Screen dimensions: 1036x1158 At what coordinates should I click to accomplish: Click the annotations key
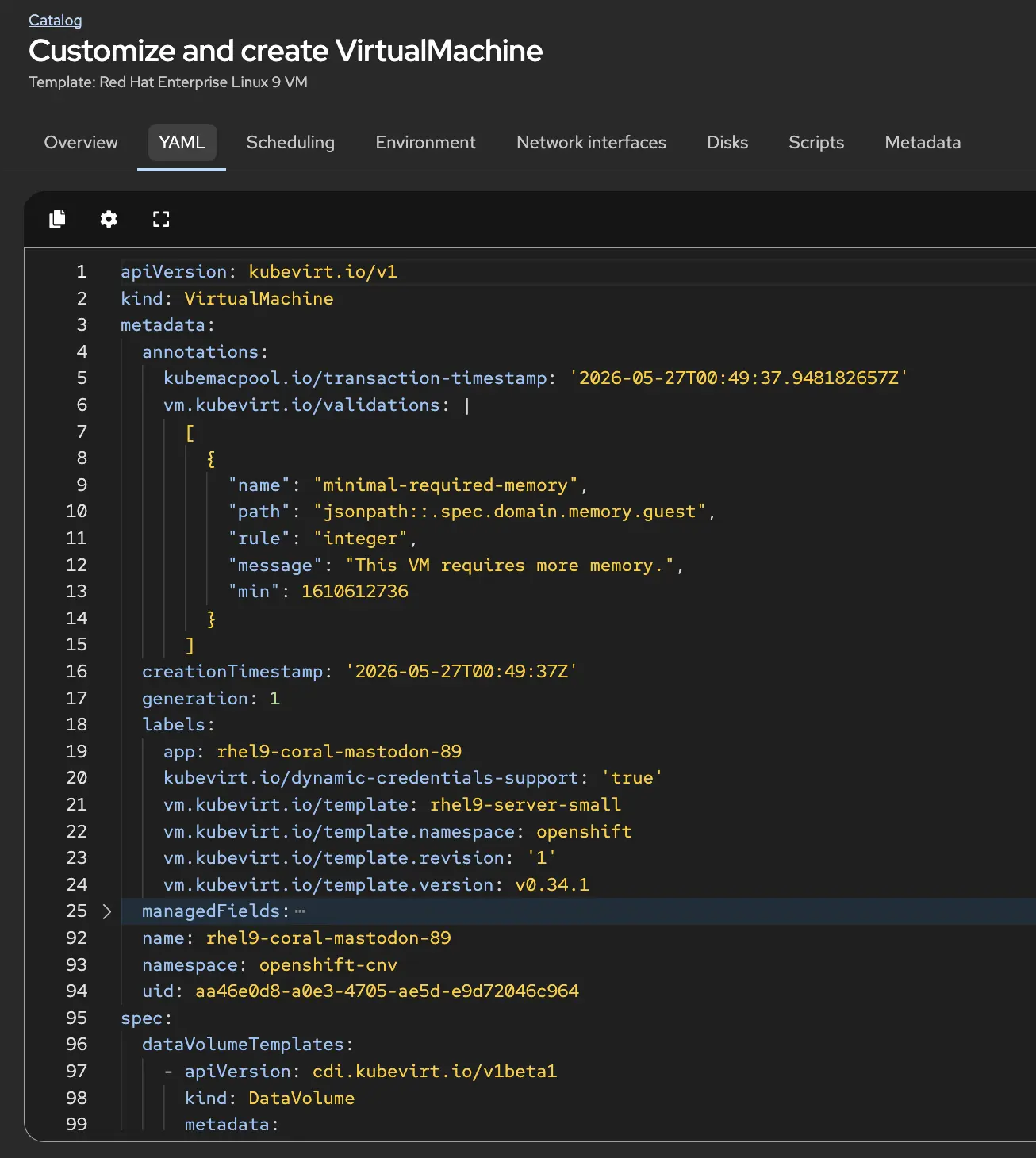(200, 352)
